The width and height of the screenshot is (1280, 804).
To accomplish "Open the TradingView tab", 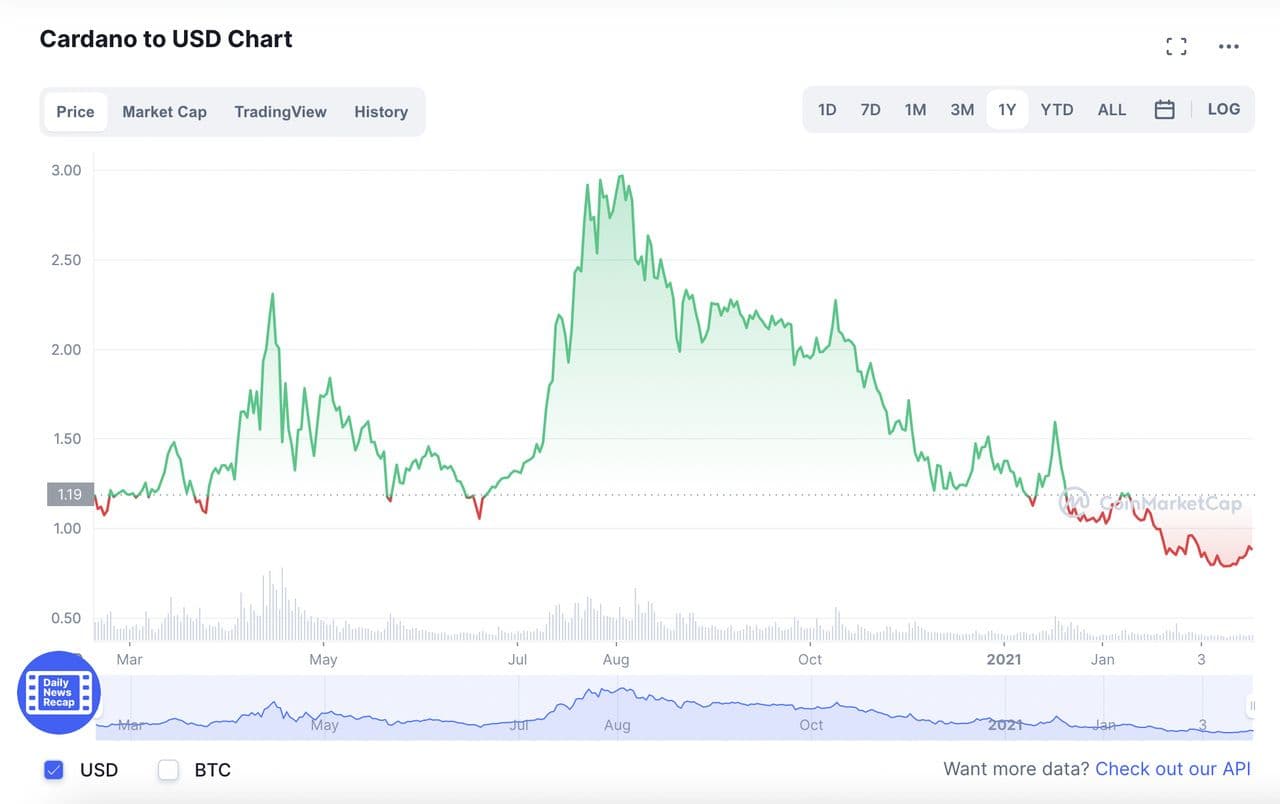I will click(x=280, y=112).
